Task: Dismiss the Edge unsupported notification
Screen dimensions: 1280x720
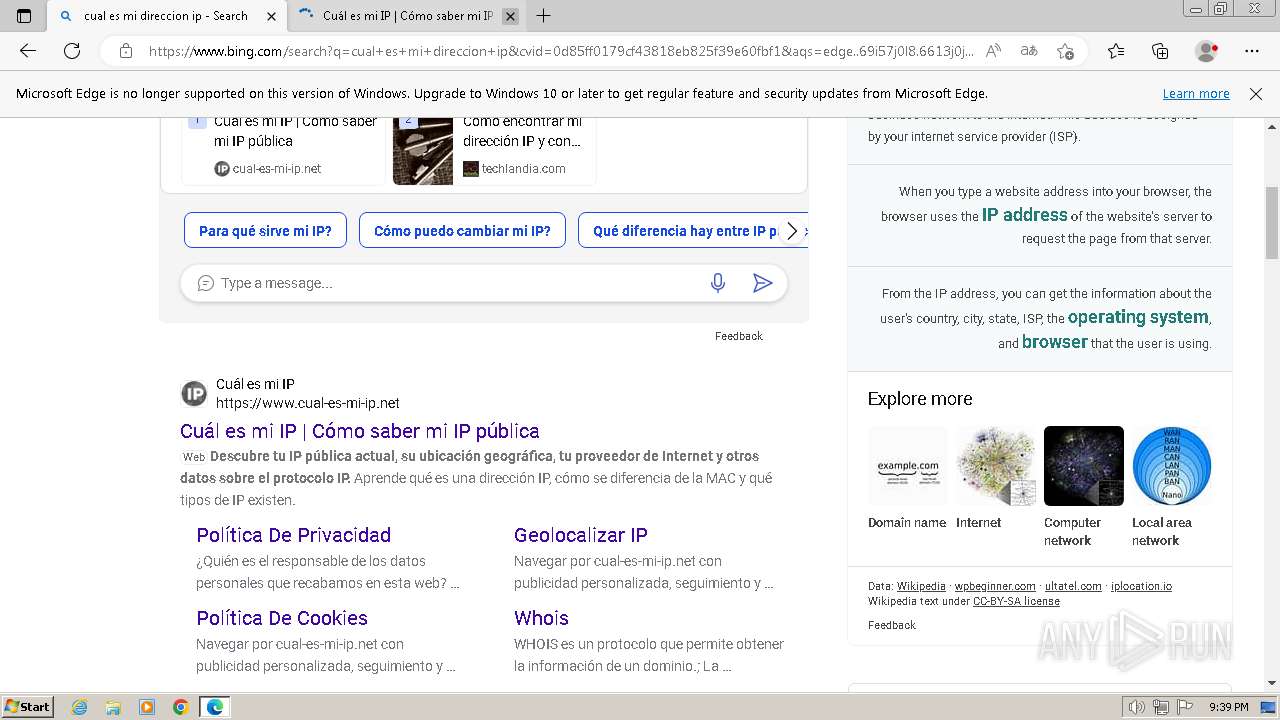Action: [x=1256, y=94]
